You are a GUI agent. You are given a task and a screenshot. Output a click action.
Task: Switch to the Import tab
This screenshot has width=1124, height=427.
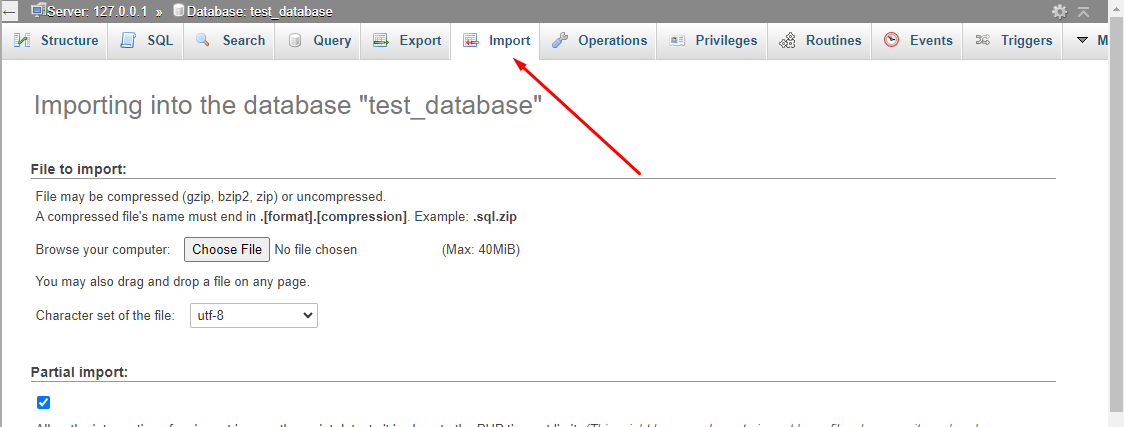click(x=497, y=41)
